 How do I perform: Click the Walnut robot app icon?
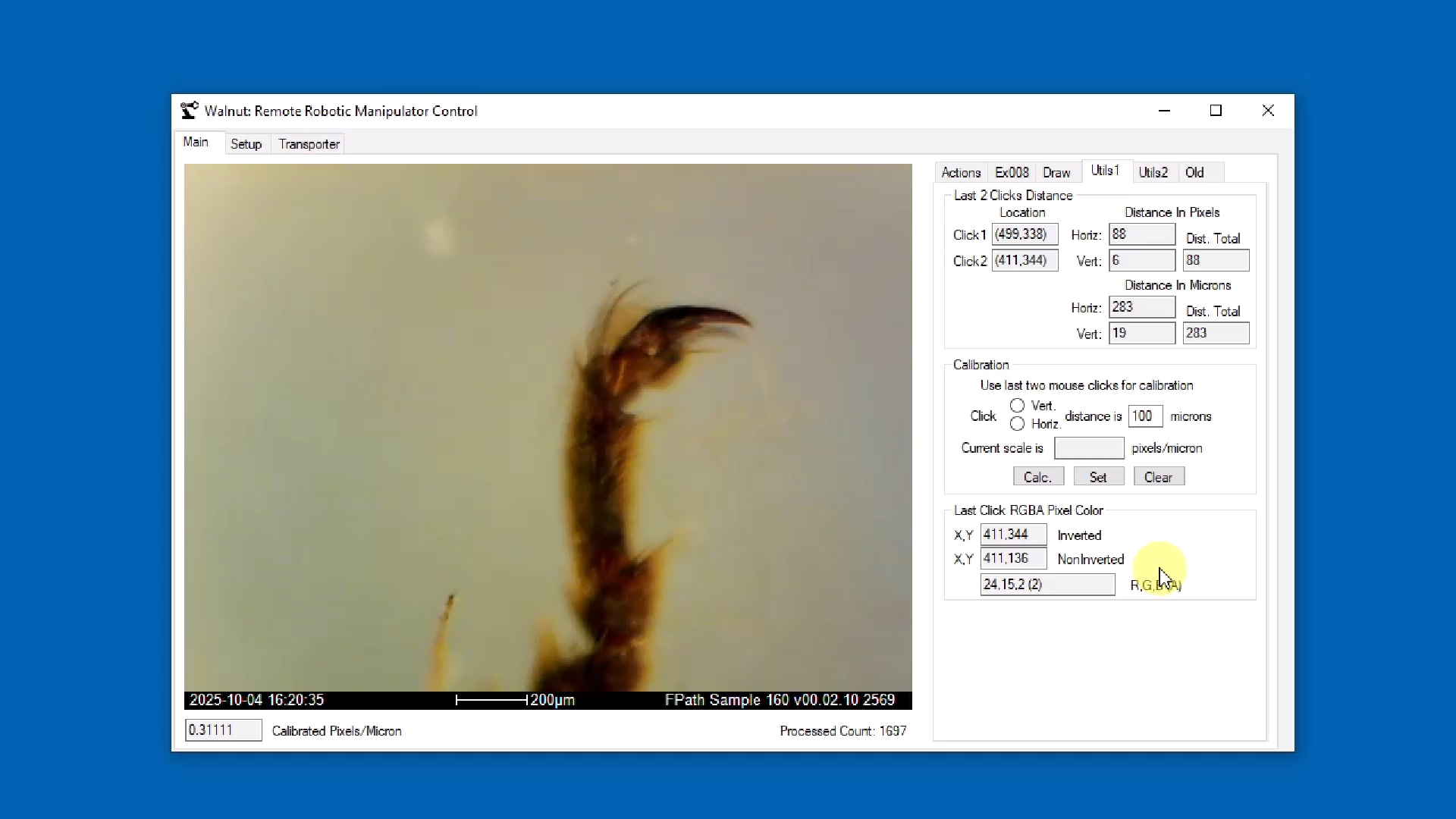(189, 111)
